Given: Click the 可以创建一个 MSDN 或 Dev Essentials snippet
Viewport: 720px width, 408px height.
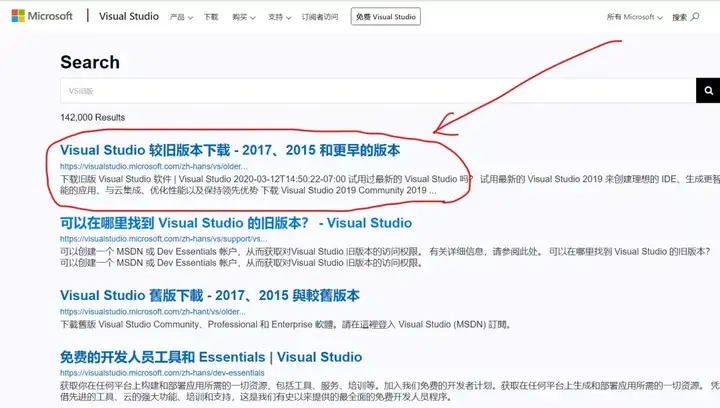Looking at the screenshot, I should coord(385,257).
